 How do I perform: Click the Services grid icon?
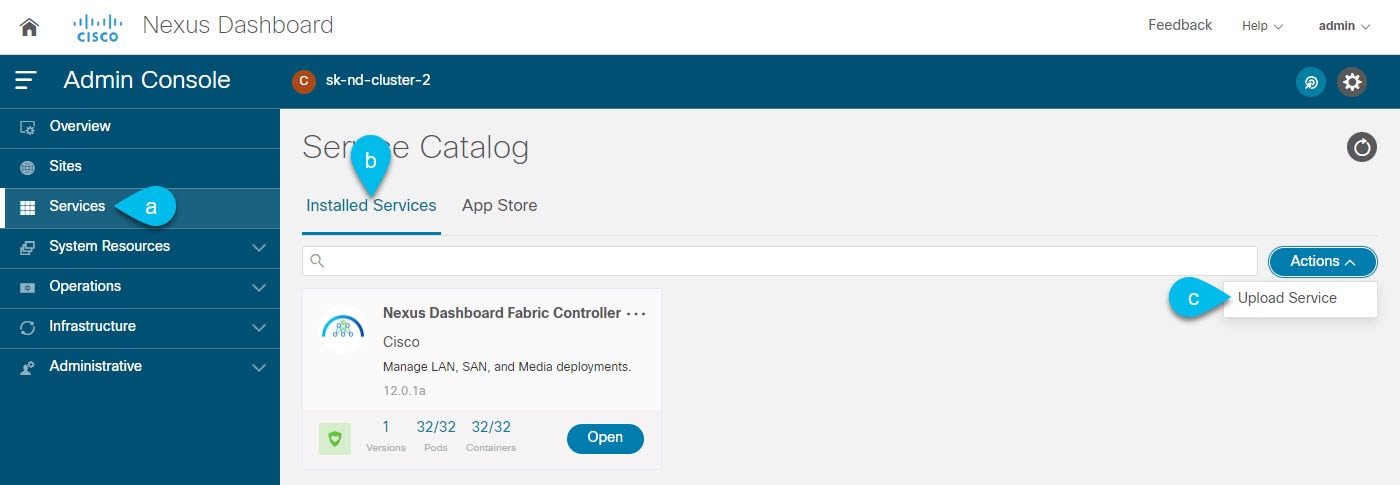click(x=28, y=207)
